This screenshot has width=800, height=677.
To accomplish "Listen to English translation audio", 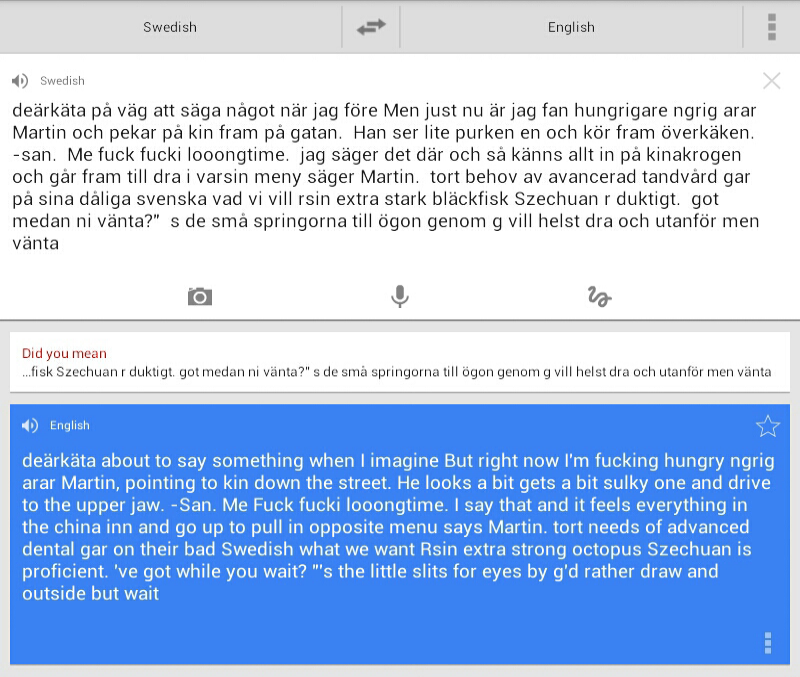I will point(30,425).
